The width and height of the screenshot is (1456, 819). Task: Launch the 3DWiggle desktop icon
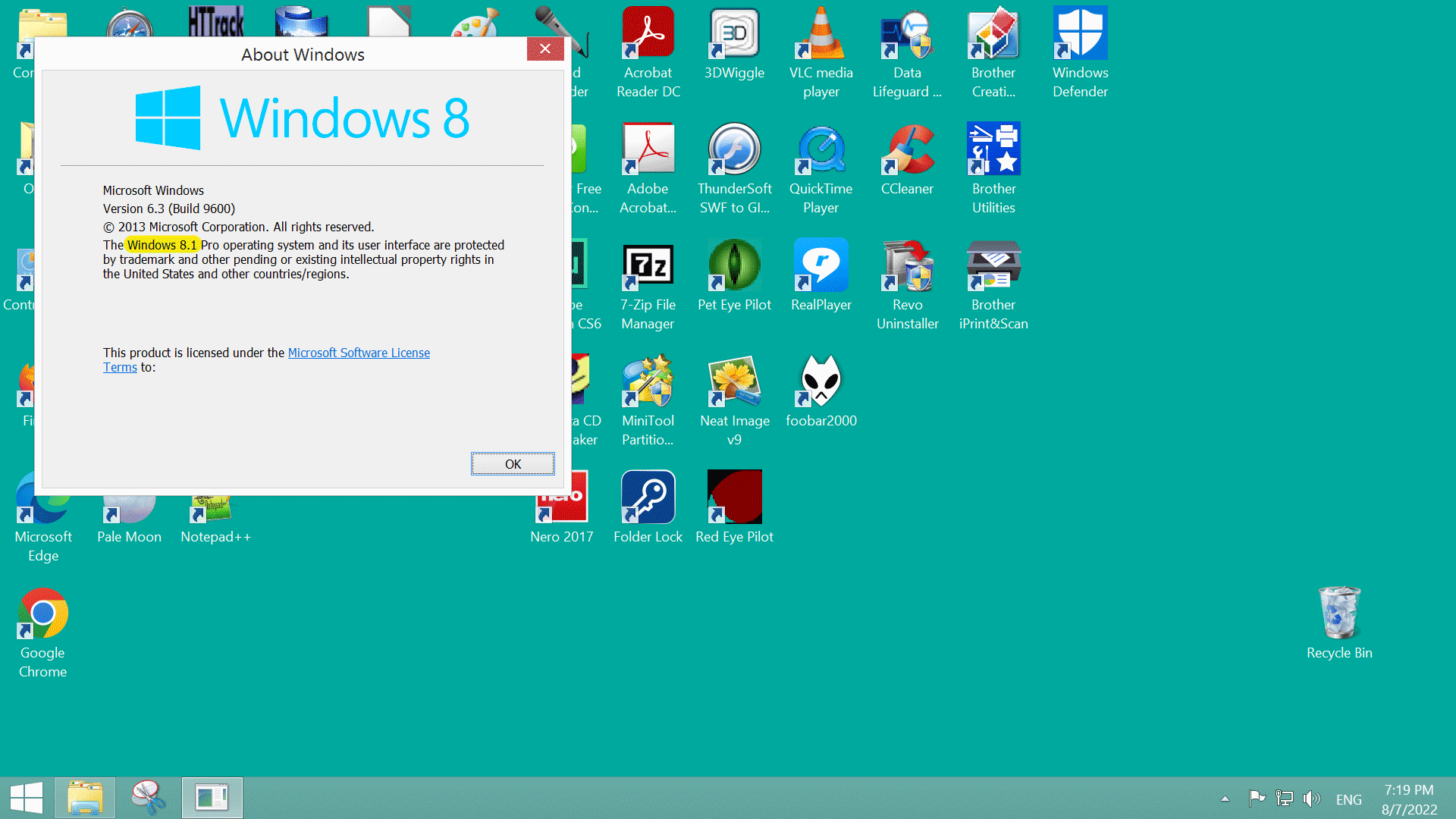pyautogui.click(x=734, y=44)
